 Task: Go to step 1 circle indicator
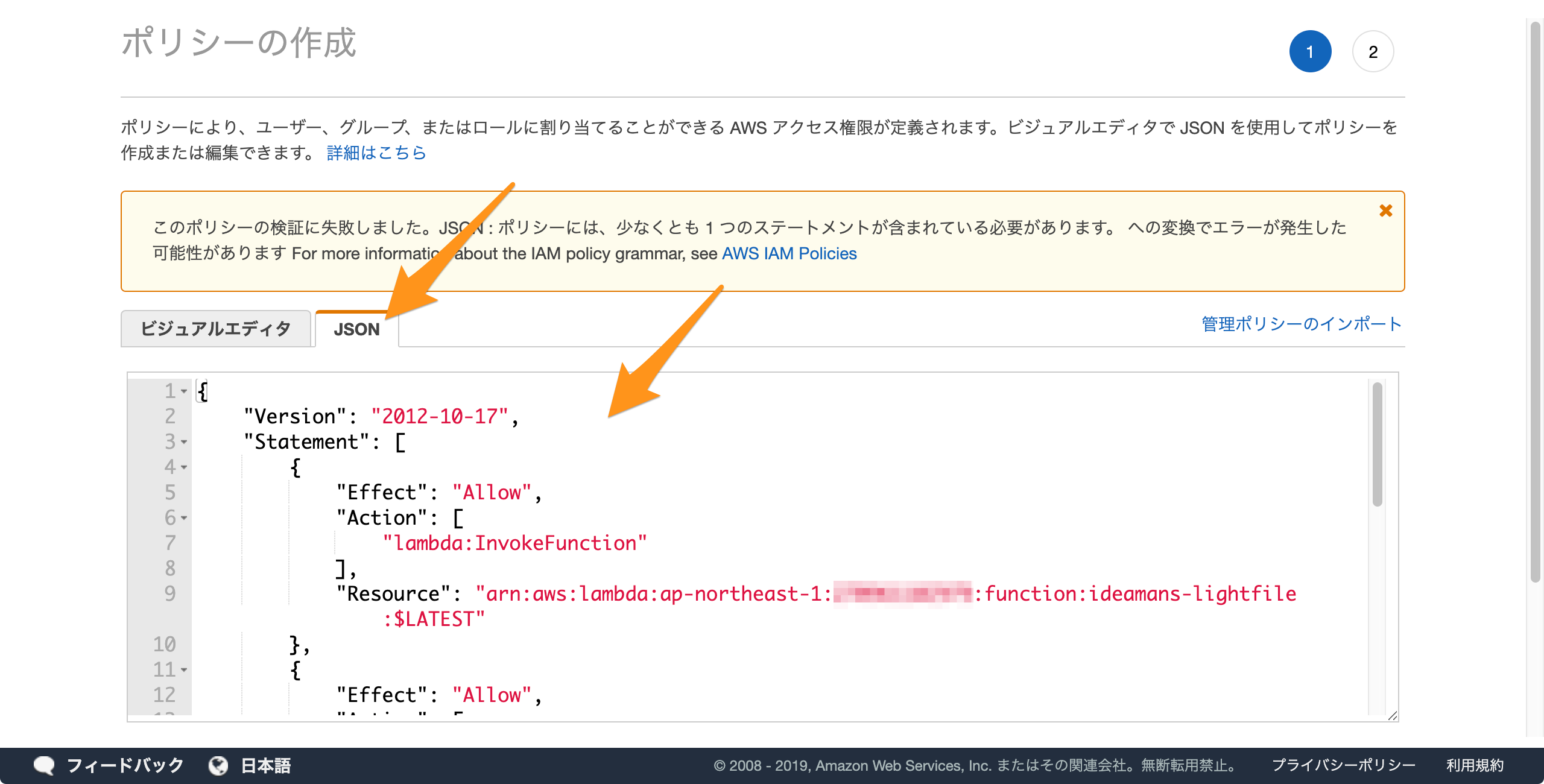(1310, 52)
